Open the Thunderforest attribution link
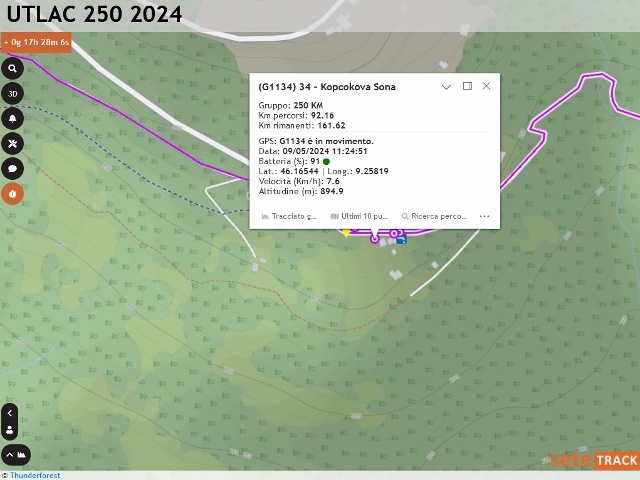 35,475
